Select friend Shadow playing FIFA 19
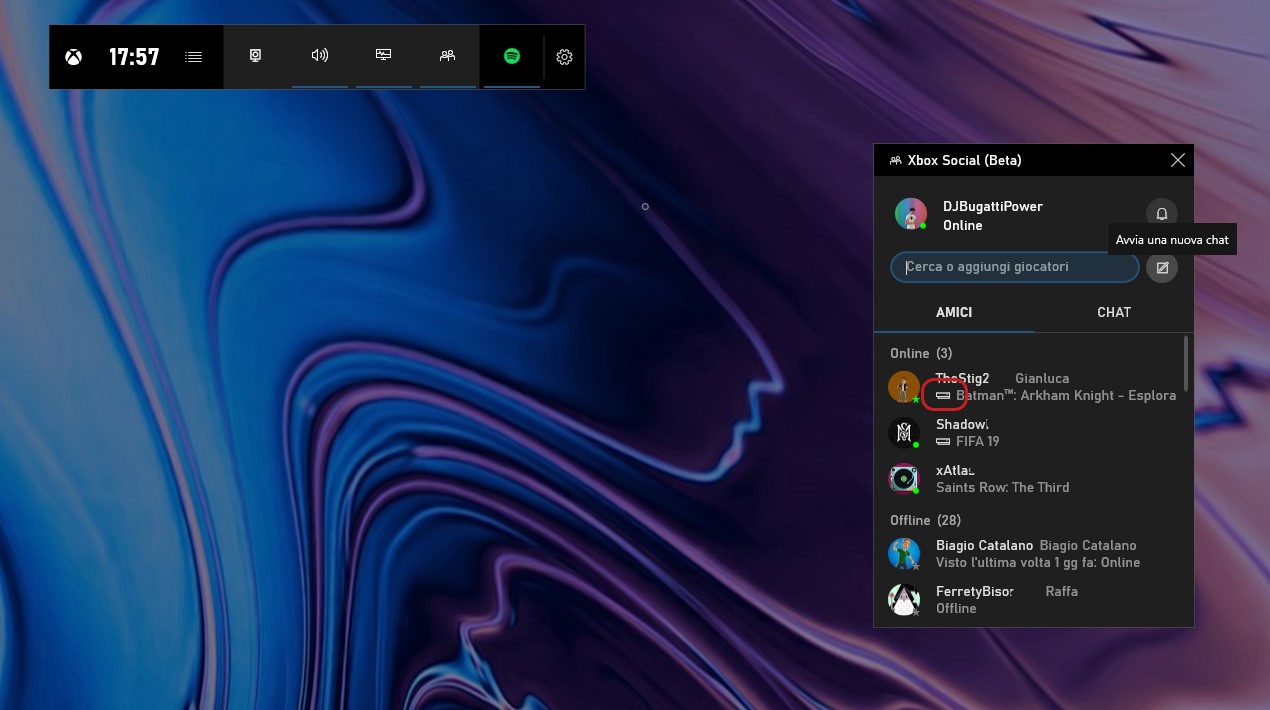The height and width of the screenshot is (710, 1270). (x=1030, y=433)
